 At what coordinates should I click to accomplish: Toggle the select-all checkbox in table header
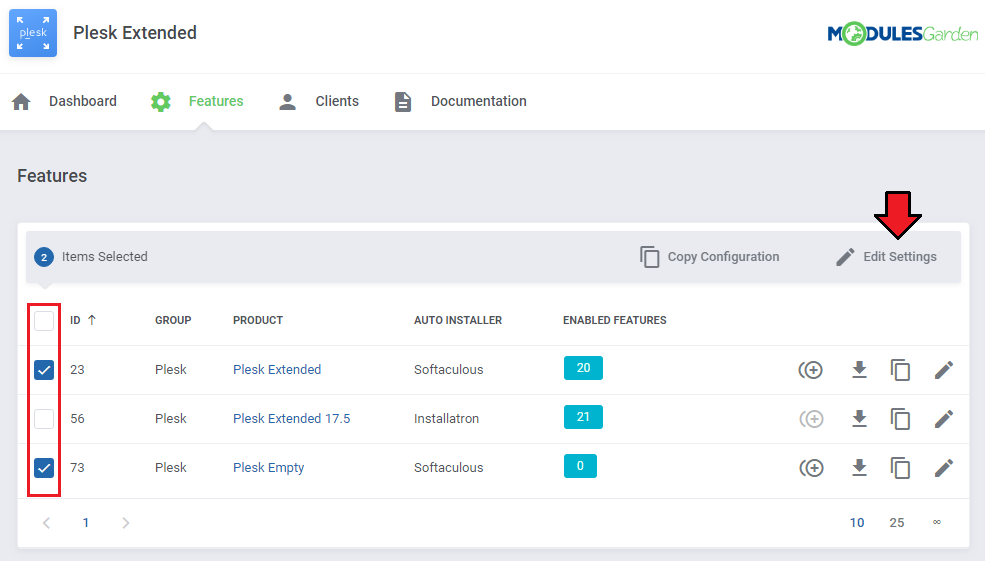(x=44, y=321)
